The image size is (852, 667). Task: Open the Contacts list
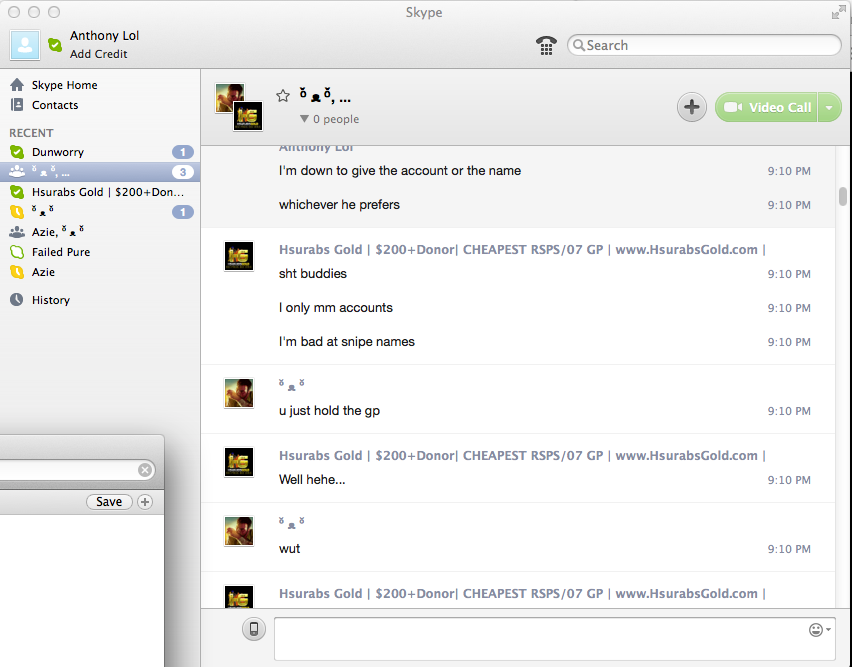coord(55,105)
